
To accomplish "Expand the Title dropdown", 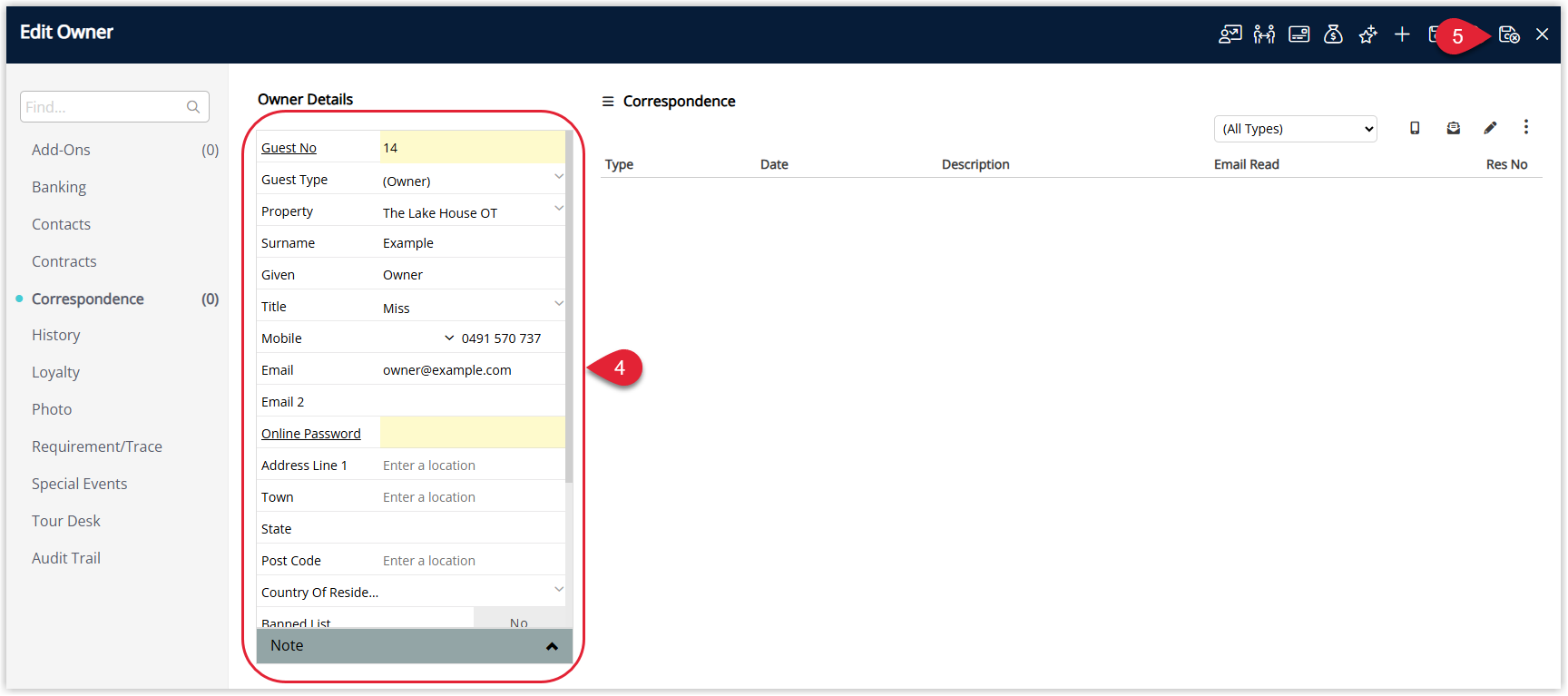I will 559,304.
